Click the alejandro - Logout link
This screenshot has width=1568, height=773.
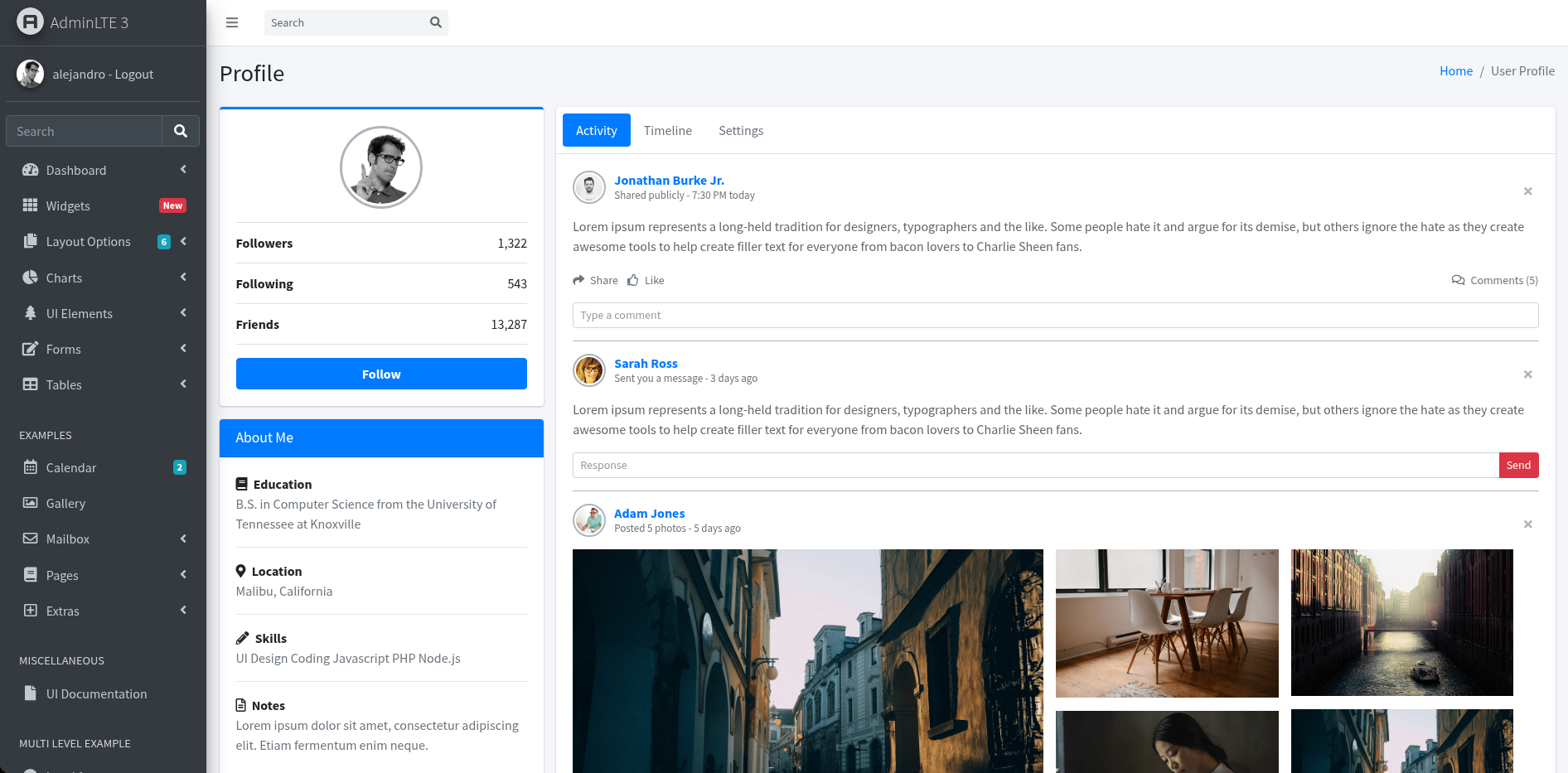click(x=103, y=74)
